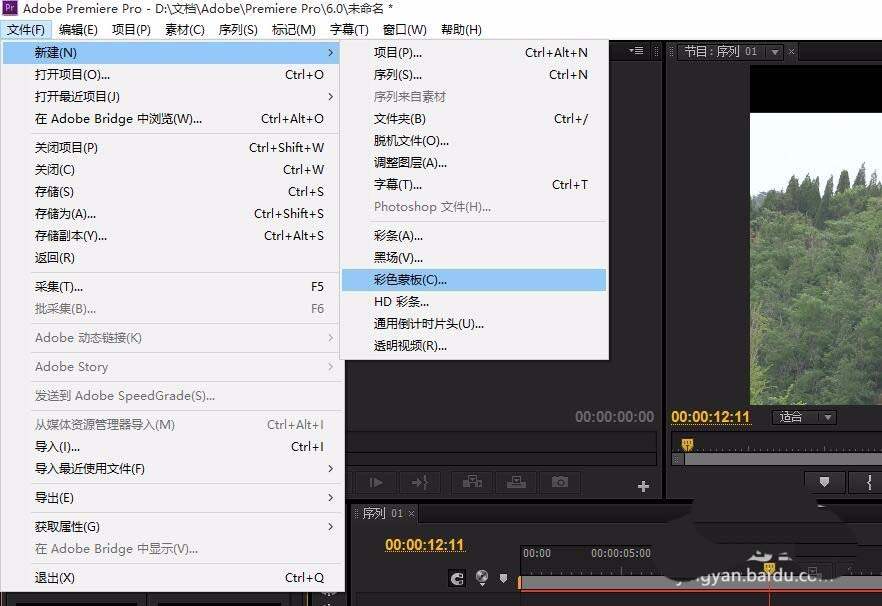
Task: Open the source panel flyout menu icon
Action: tap(636, 51)
